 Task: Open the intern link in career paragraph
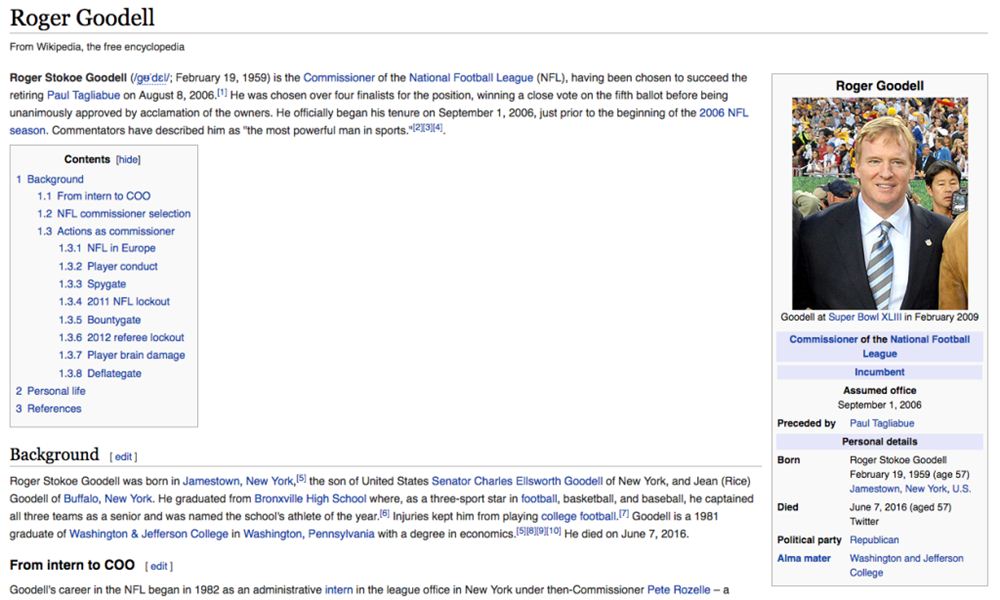point(339,590)
